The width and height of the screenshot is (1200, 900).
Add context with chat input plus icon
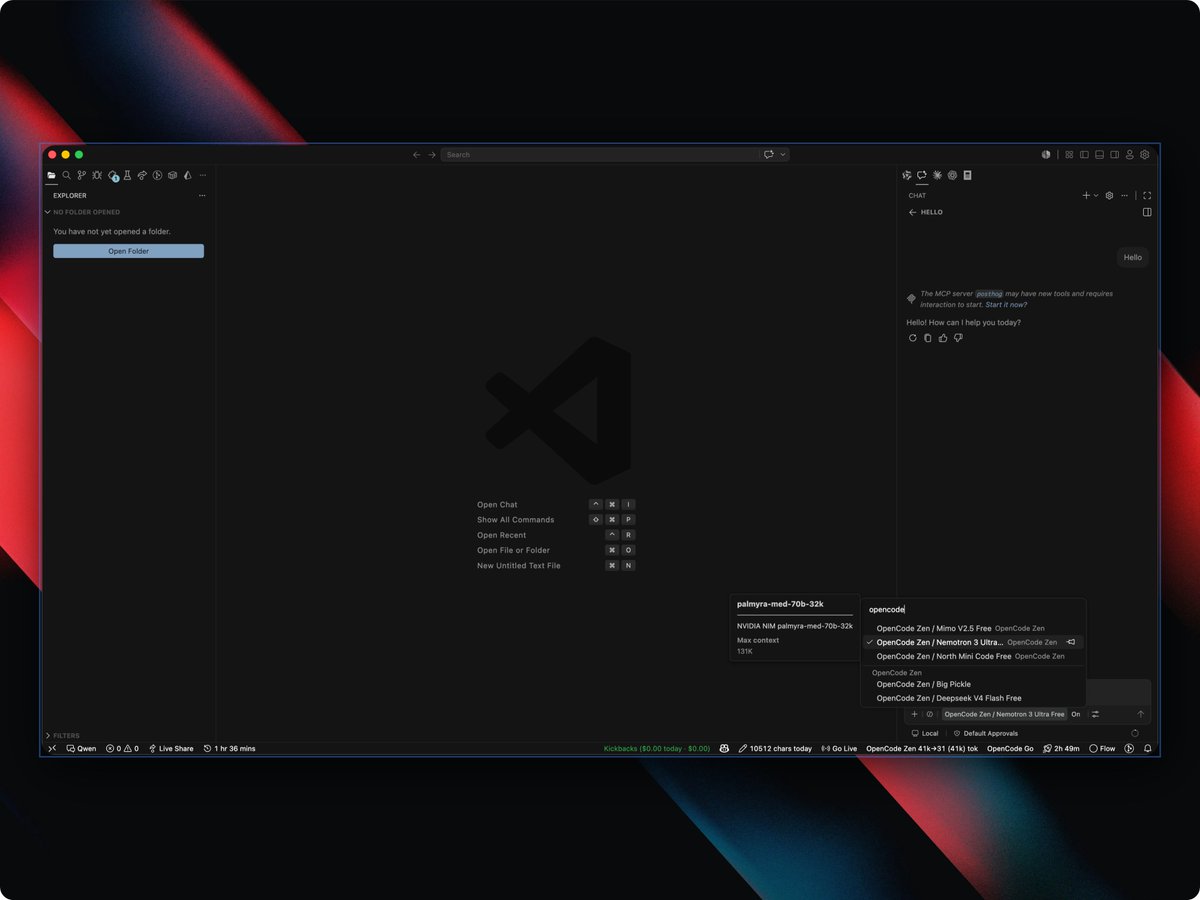(914, 714)
